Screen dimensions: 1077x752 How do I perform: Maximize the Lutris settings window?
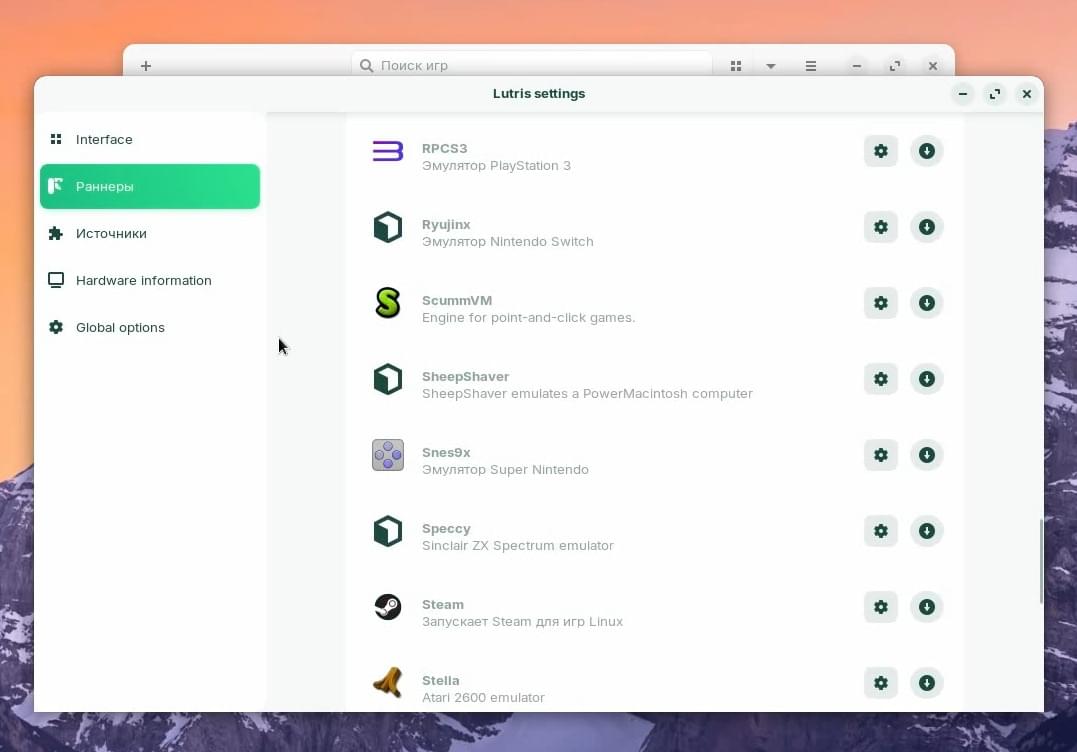click(995, 94)
